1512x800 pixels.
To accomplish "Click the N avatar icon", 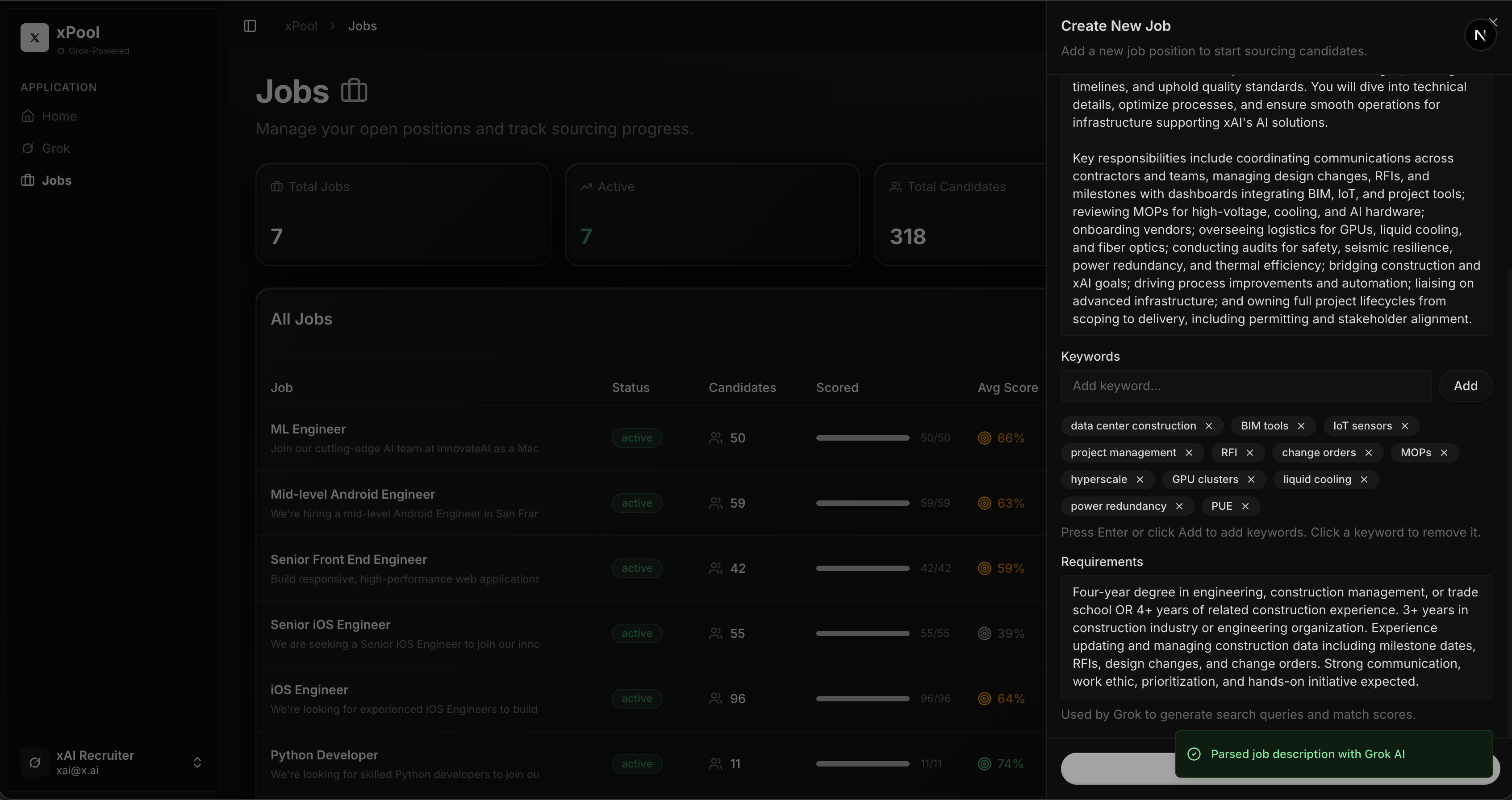I will pos(1480,35).
